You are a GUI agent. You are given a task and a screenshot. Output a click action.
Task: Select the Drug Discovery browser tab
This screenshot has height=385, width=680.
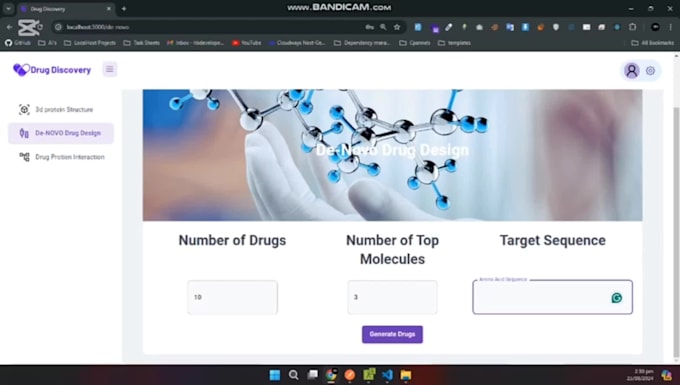click(x=66, y=9)
